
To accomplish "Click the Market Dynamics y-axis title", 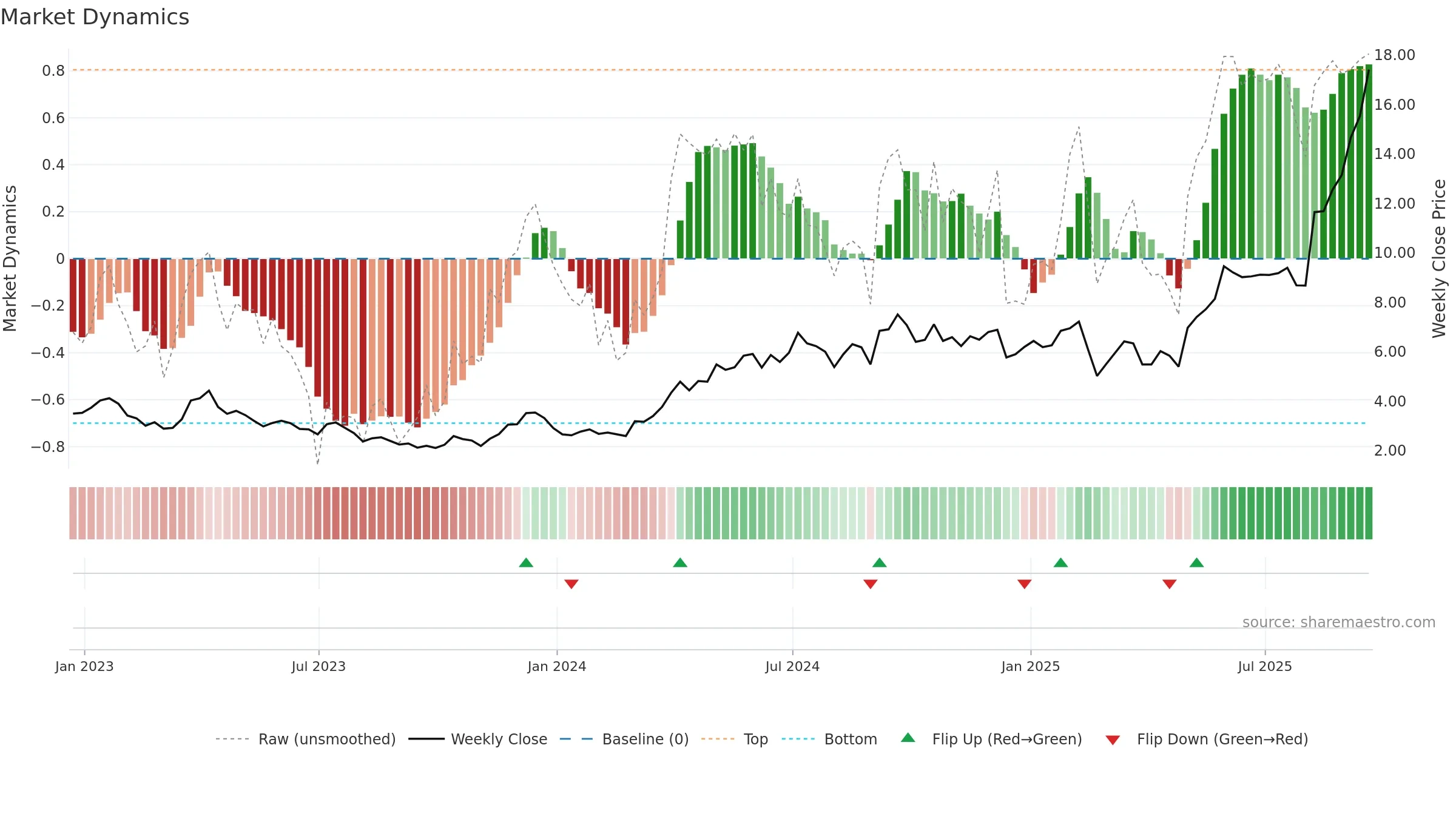I will click(10, 258).
